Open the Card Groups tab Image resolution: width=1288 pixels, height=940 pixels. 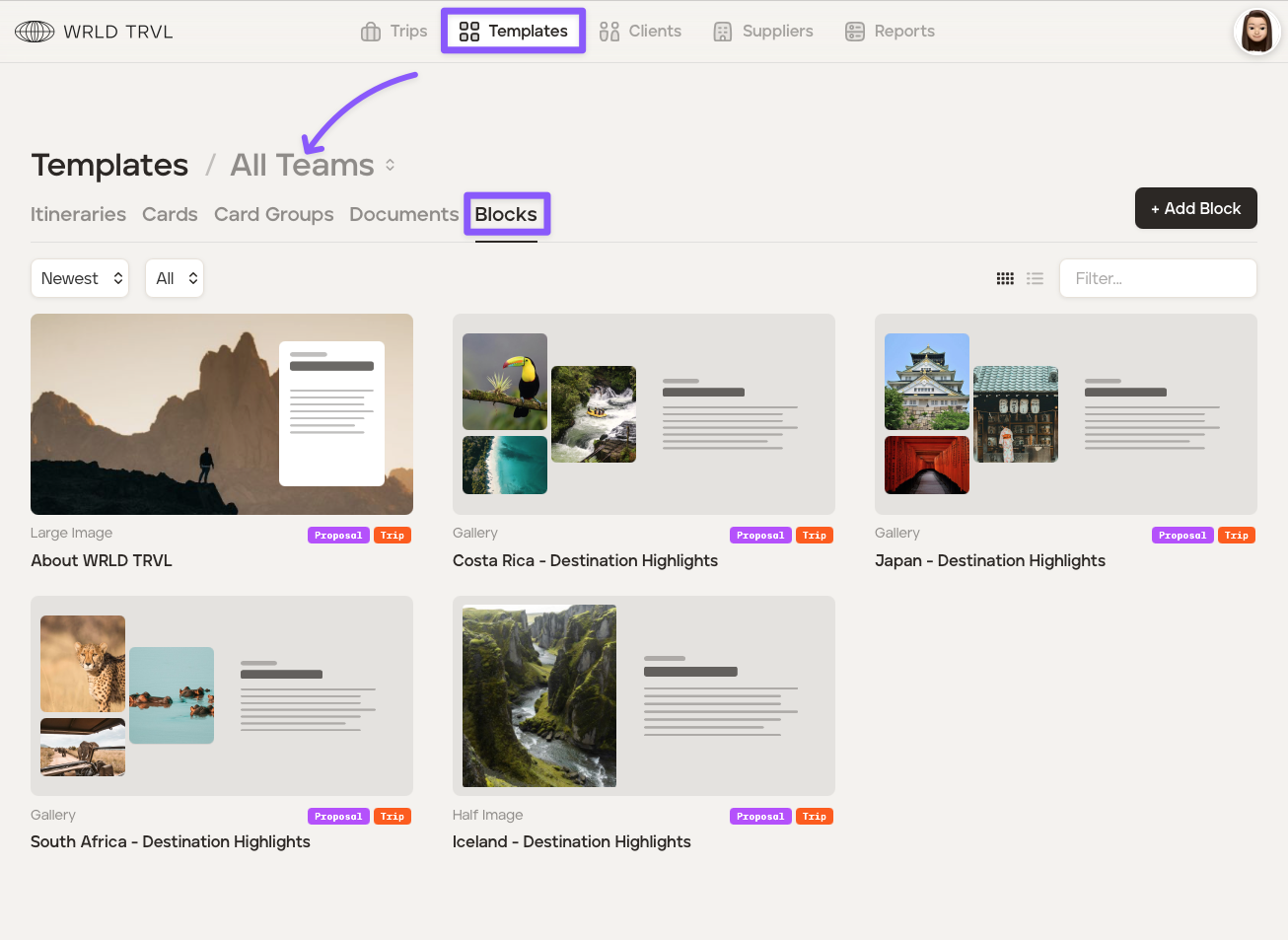click(273, 215)
